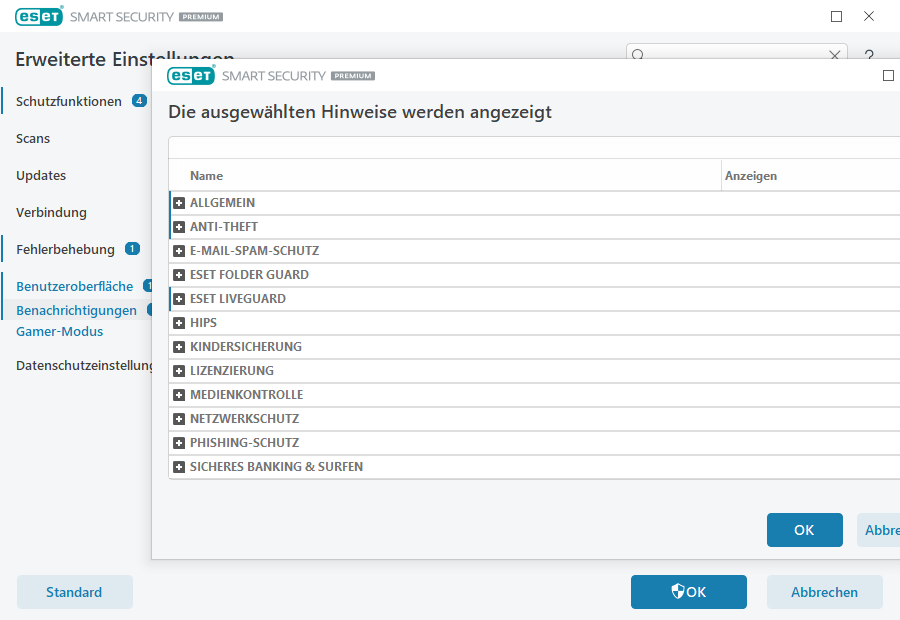The width and height of the screenshot is (900, 620).
Task: Expand ESET LIVEGUARD plus icon
Action: click(180, 299)
